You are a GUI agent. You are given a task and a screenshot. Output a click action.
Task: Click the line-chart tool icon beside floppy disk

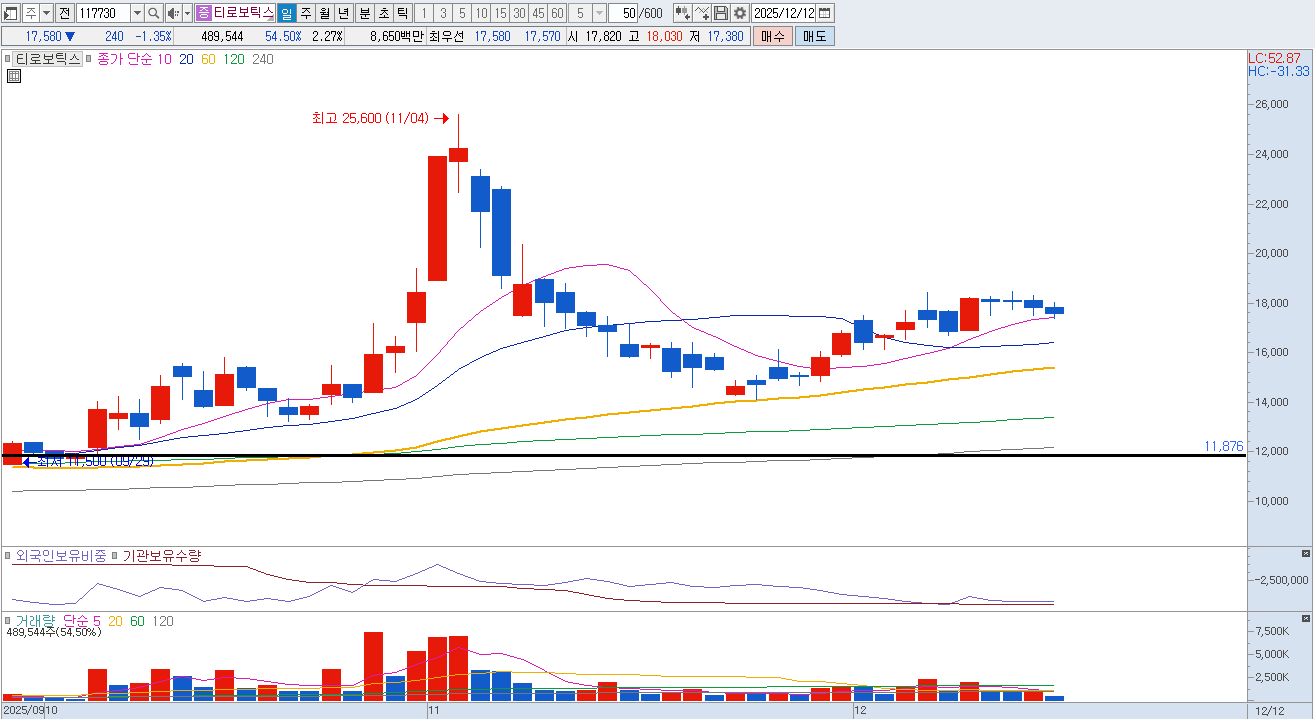click(702, 13)
